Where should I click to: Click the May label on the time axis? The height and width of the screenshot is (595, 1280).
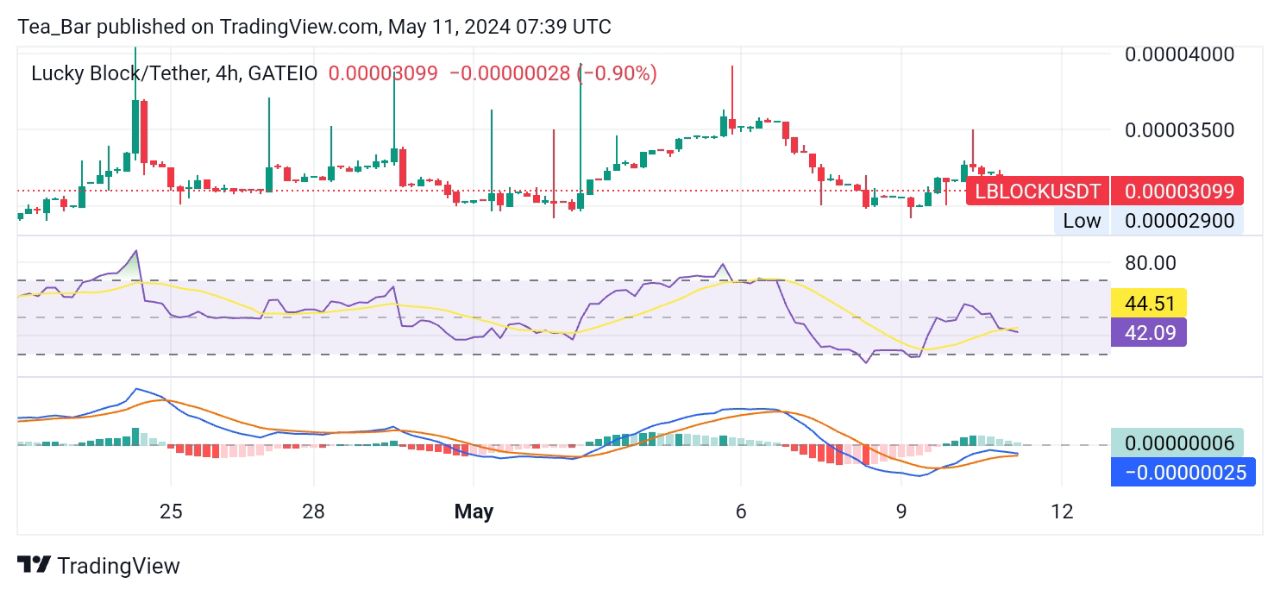tap(473, 512)
